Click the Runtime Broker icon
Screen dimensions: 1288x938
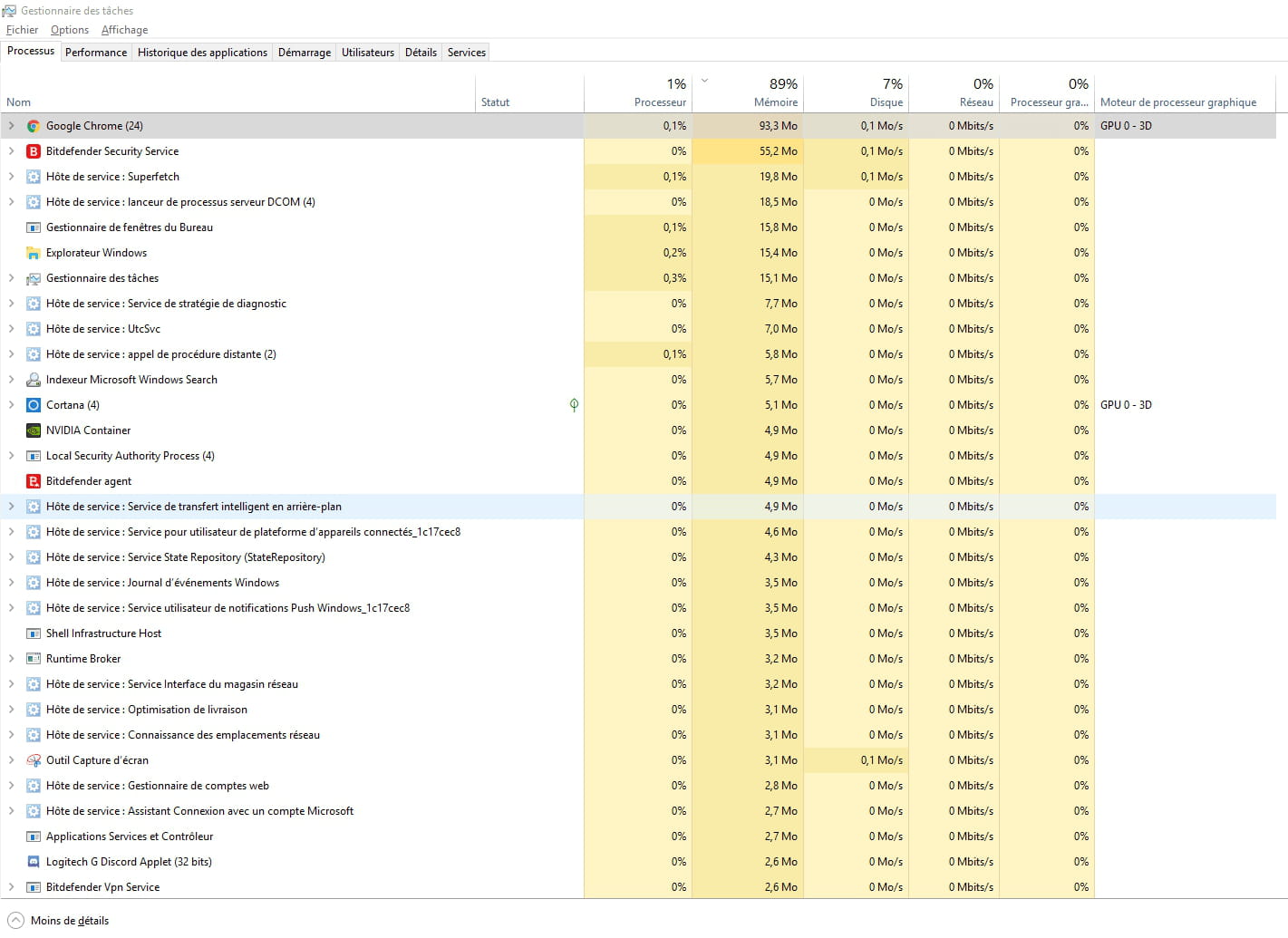coord(34,659)
